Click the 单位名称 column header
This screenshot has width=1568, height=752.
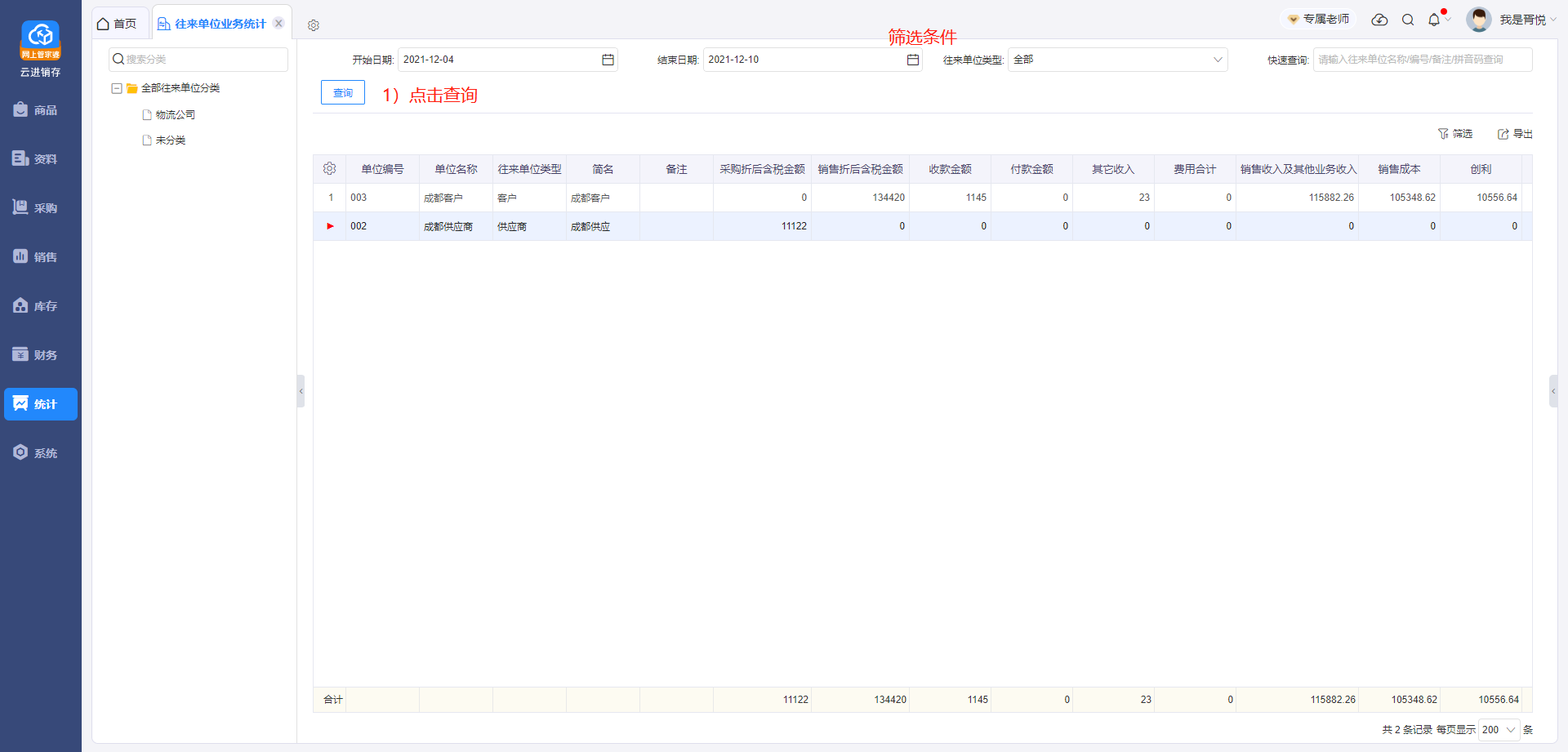[456, 169]
